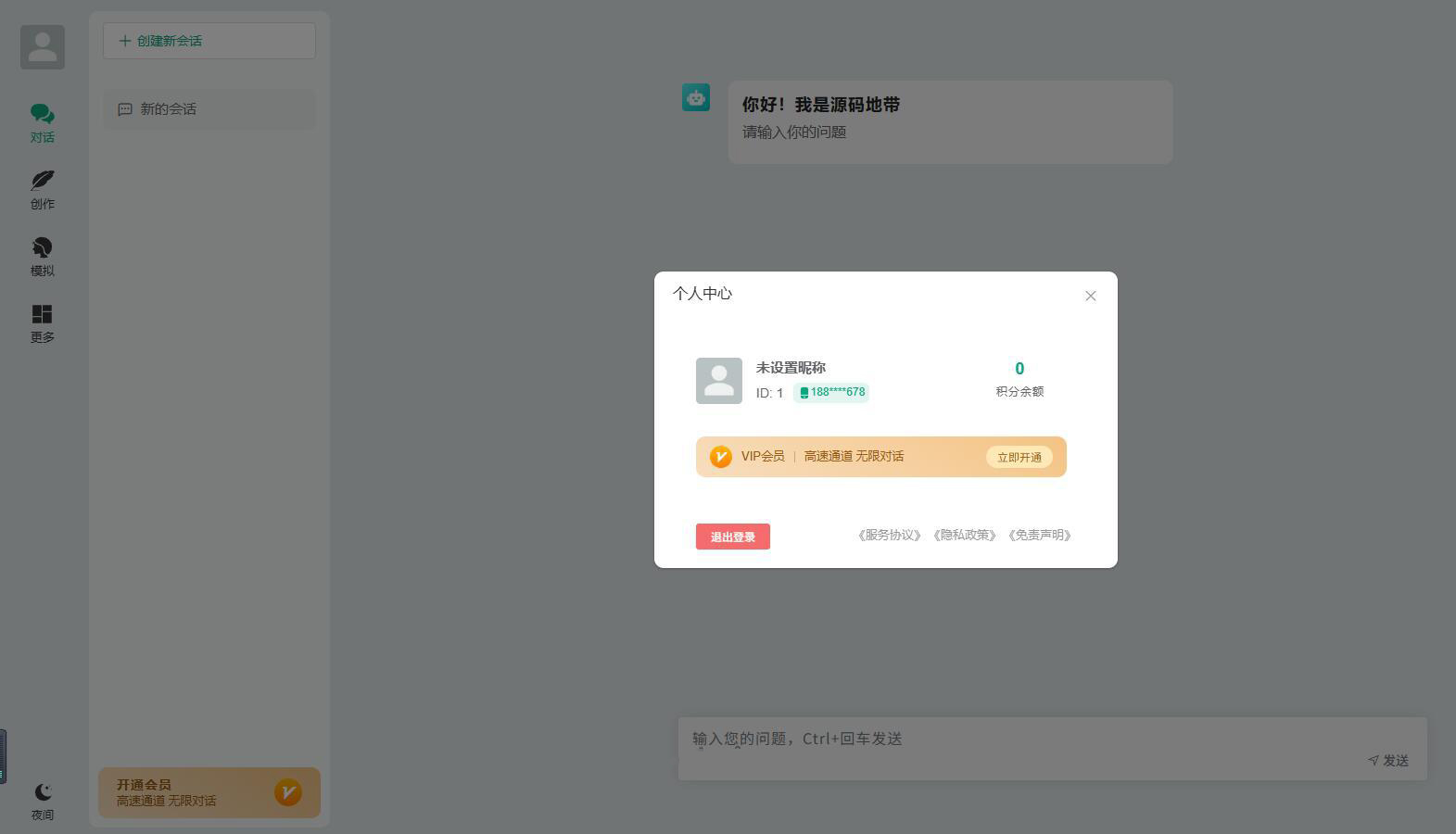
Task: Click the profile avatar in 个人中心 dialog
Action: click(x=719, y=381)
